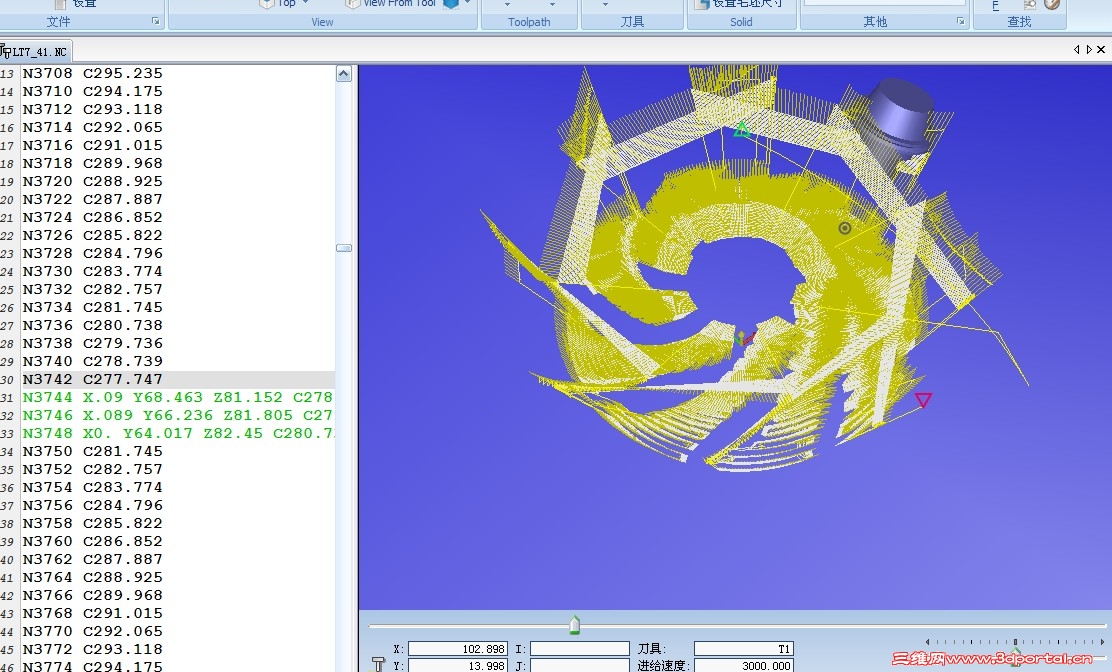Select line N3760 C286.852
Screen dimensions: 1112x672
(92, 542)
